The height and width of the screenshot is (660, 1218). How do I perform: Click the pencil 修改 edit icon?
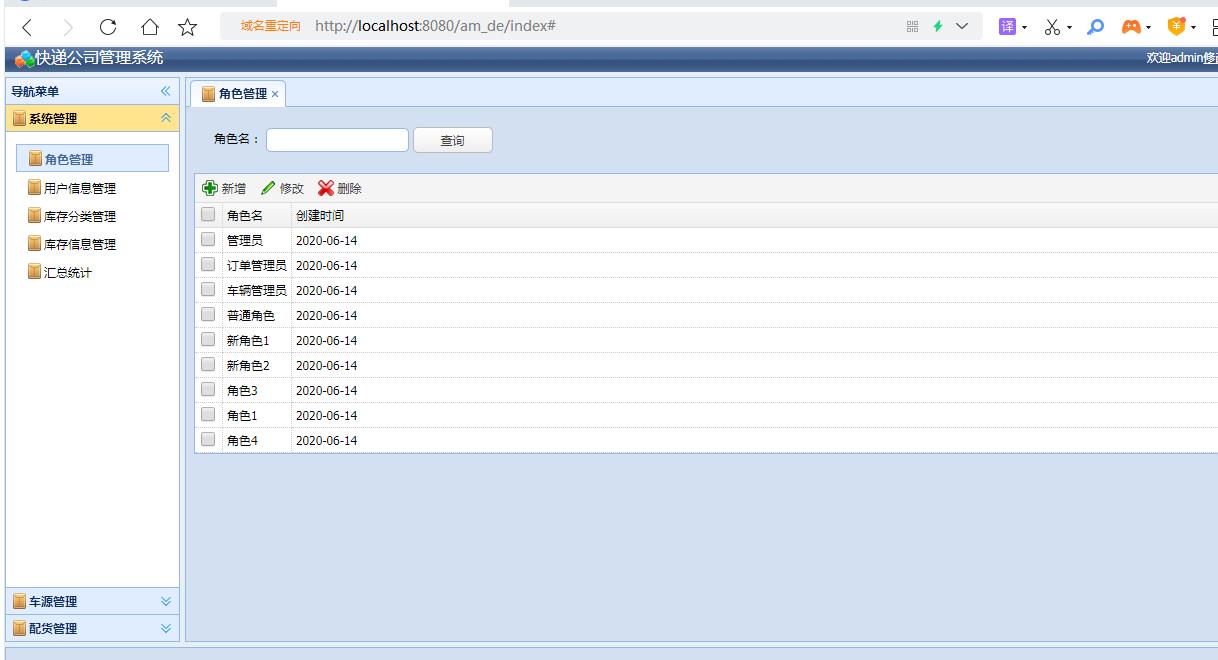268,188
